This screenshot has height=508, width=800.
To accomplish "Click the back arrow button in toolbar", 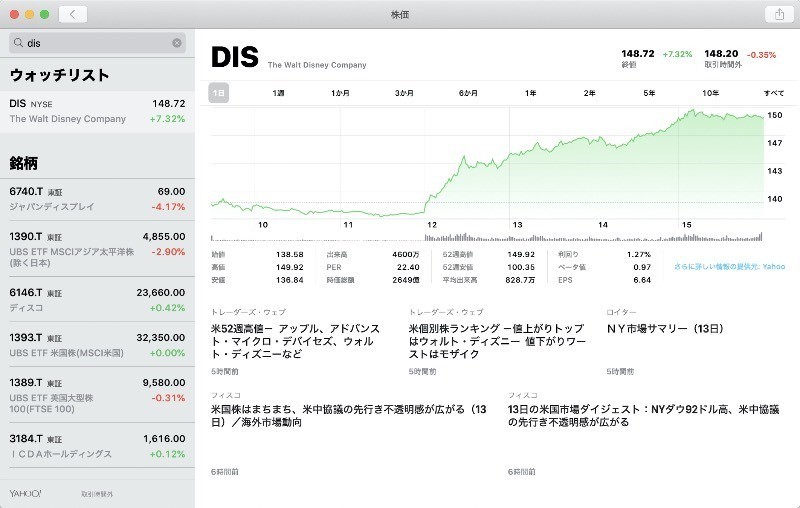I will coord(72,14).
